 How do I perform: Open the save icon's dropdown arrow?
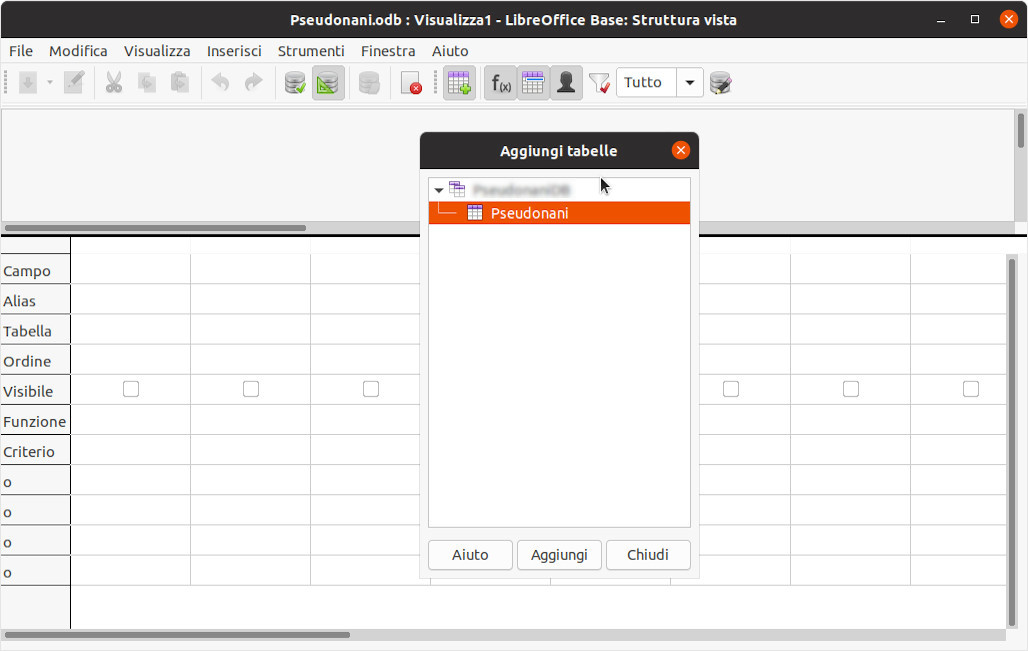[x=50, y=83]
